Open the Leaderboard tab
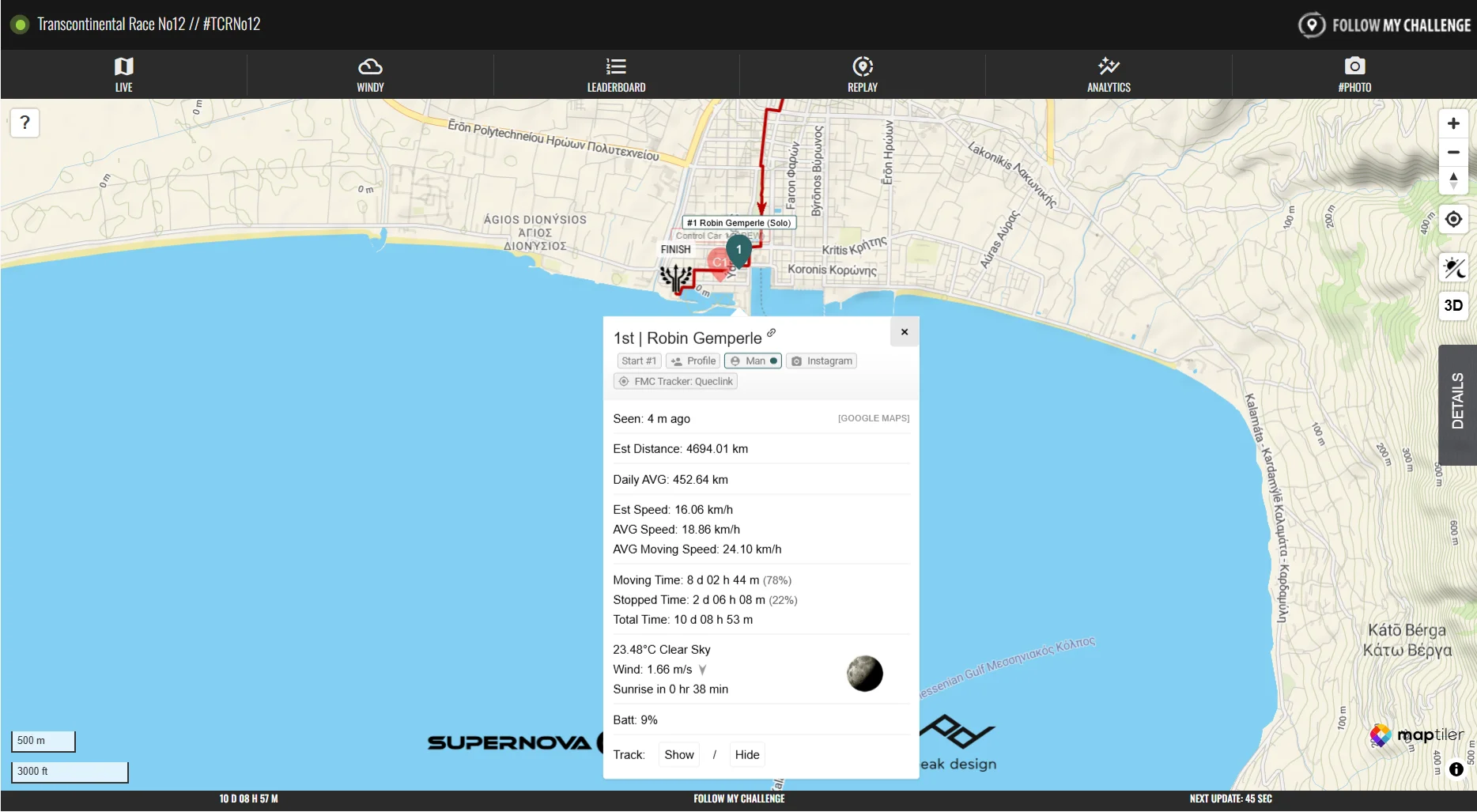 (616, 74)
